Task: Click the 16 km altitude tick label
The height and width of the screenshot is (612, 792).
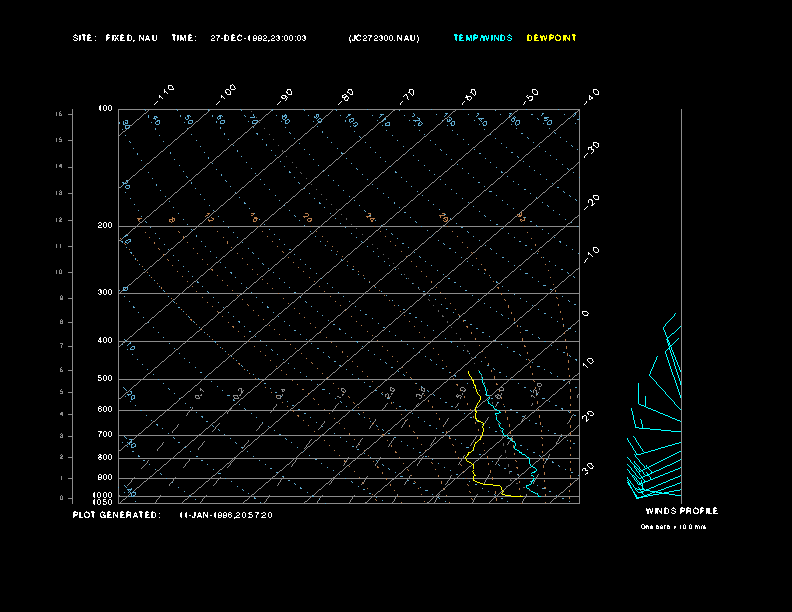Action: coord(59,114)
